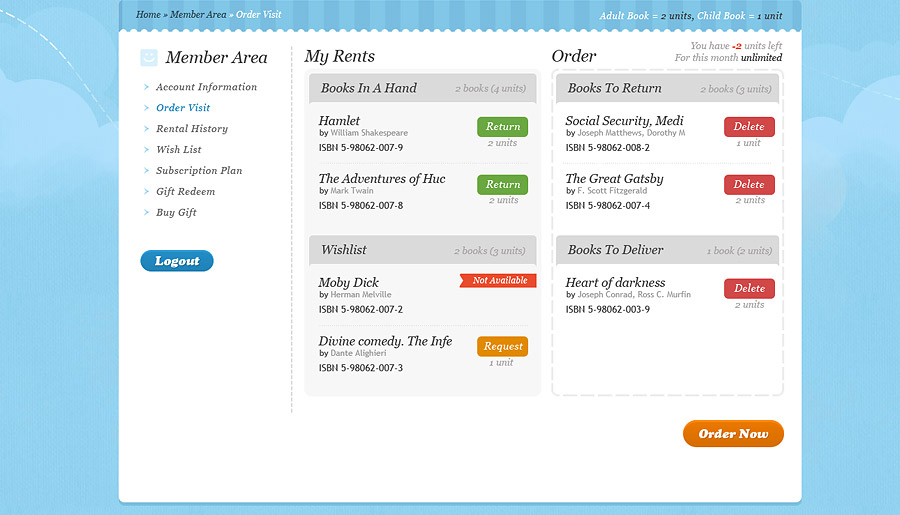Request the Divine comedy book
The image size is (900, 515).
[x=502, y=346]
